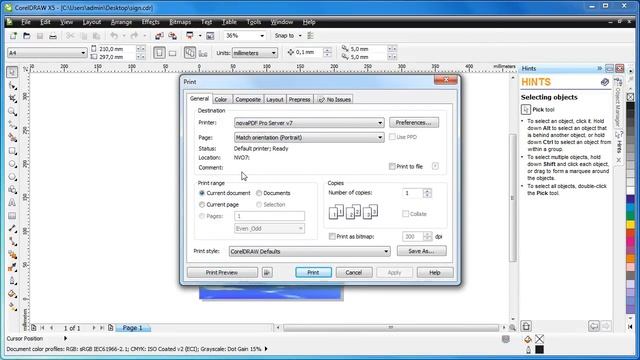This screenshot has height=360, width=640.
Task: Select the Polygon tool in toolbox
Action: 12,177
